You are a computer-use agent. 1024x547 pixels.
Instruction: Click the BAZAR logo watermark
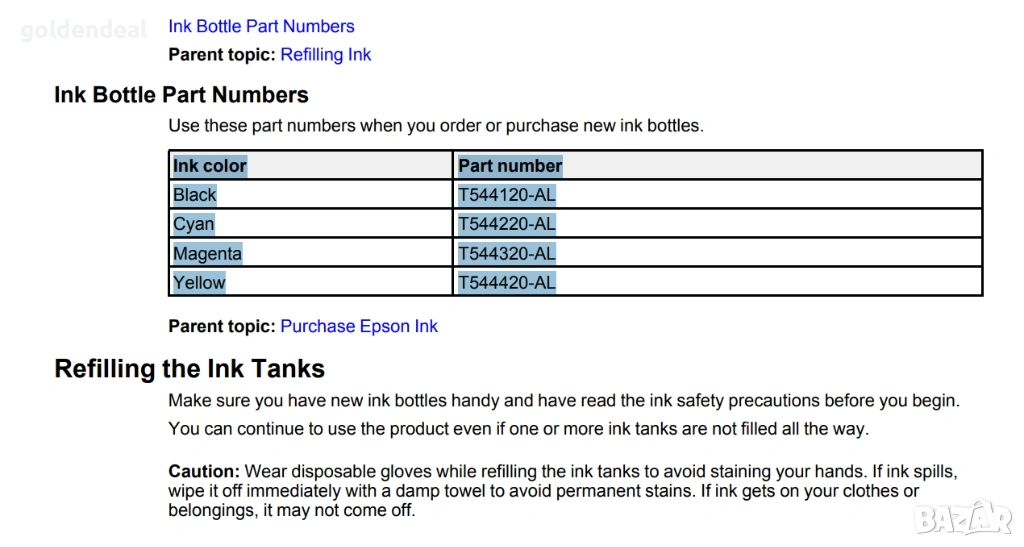coord(964,517)
